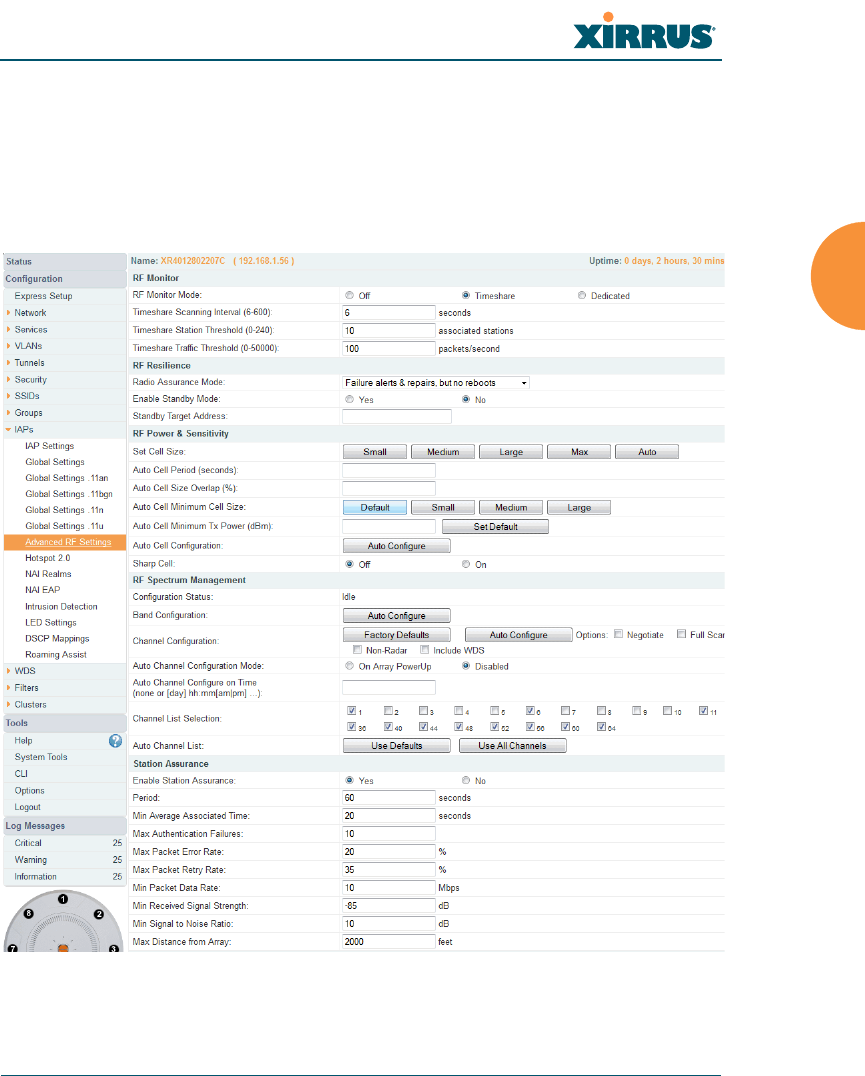Click Max Distance from Array field
This screenshot has width=865, height=1076.
point(389,942)
